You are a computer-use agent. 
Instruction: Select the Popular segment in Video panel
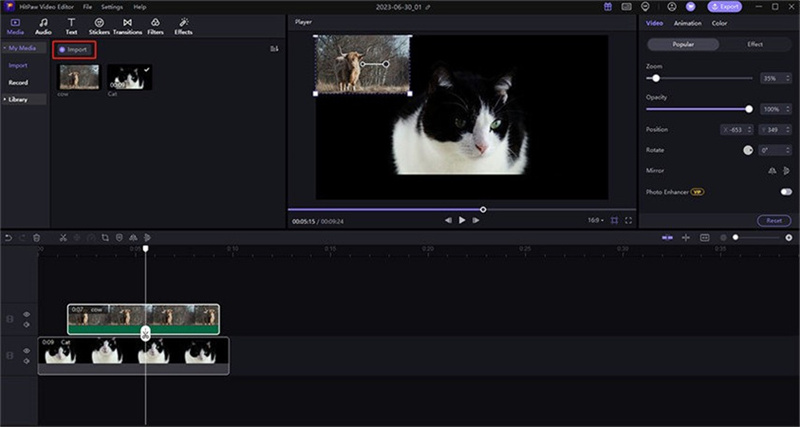(683, 44)
